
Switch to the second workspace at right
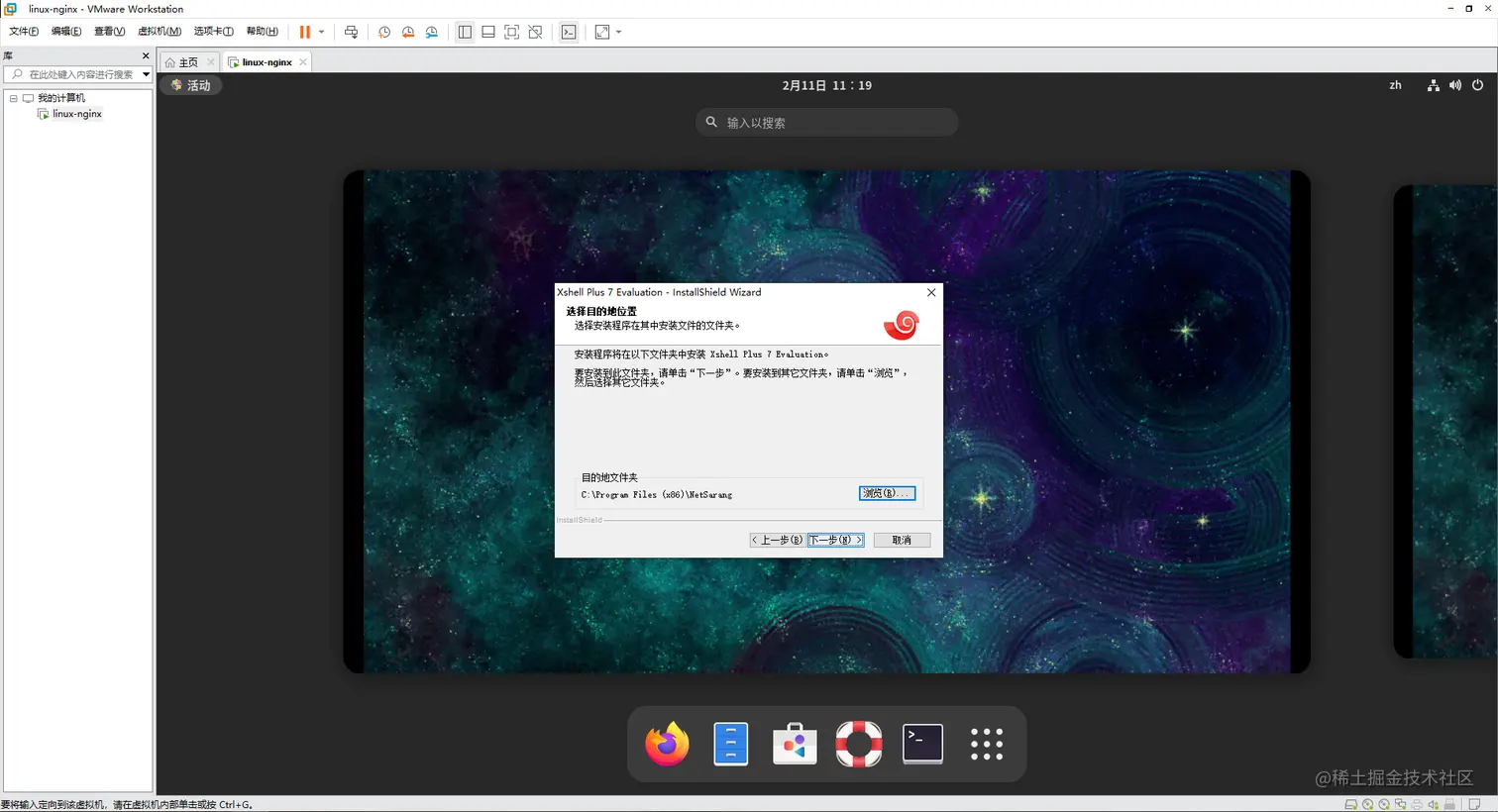(1445, 422)
